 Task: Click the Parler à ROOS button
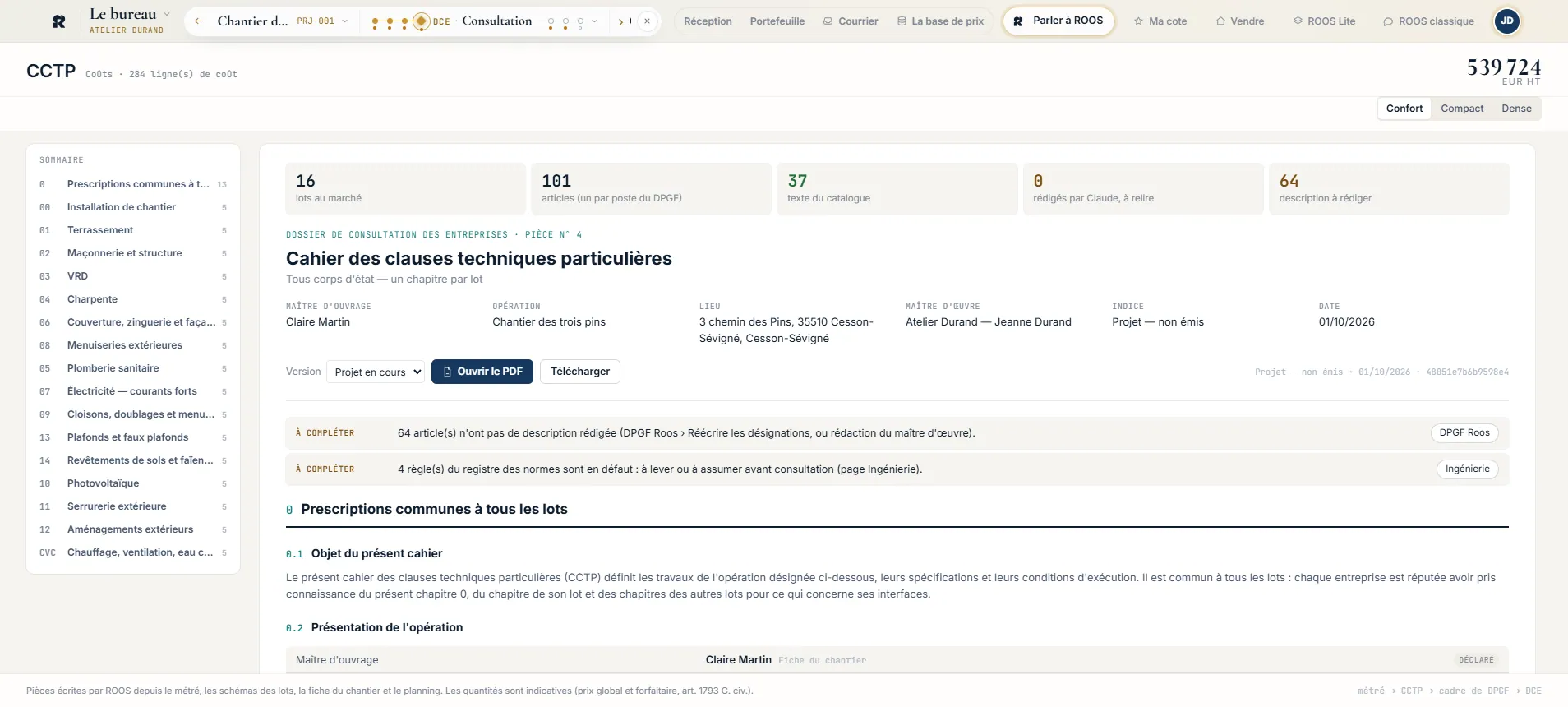coord(1058,21)
